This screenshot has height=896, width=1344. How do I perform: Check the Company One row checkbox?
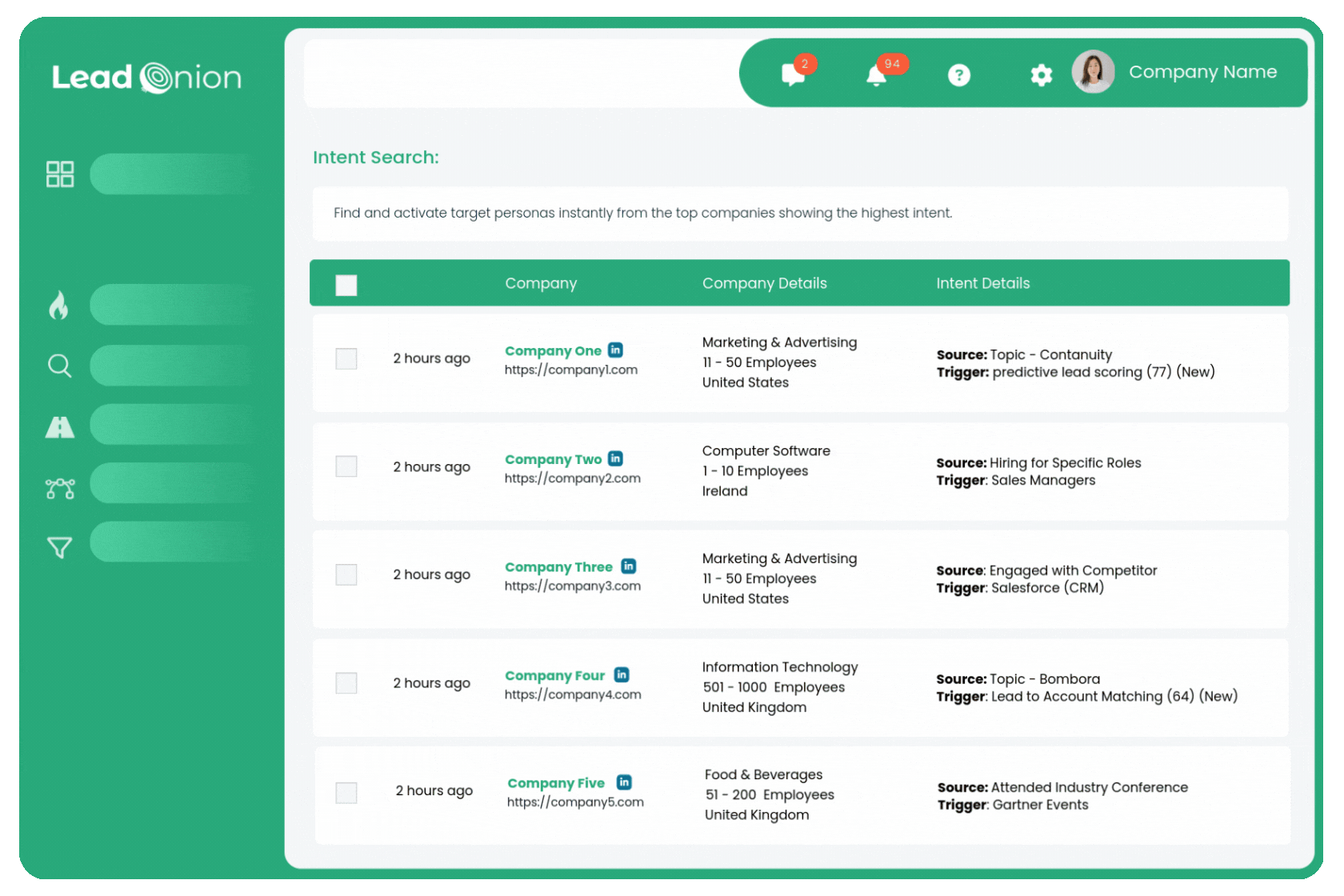346,358
